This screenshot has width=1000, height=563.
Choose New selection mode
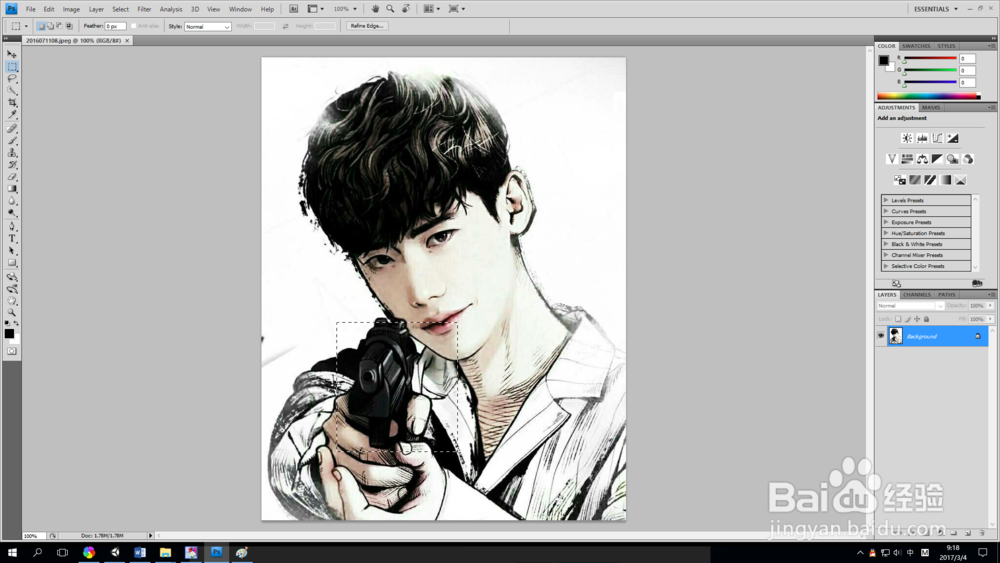pos(41,26)
